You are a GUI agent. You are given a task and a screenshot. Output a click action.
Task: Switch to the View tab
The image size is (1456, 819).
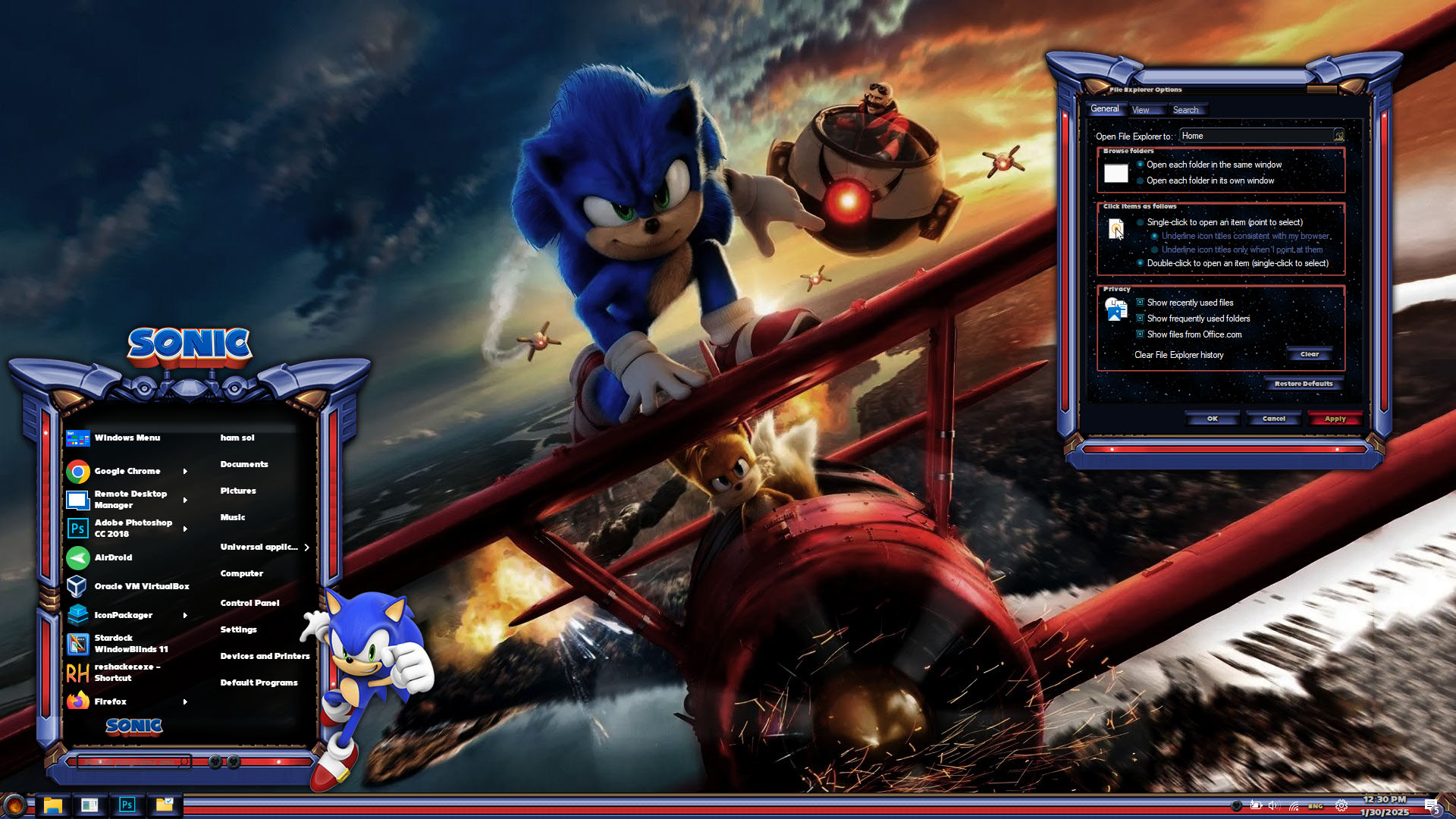[1141, 110]
